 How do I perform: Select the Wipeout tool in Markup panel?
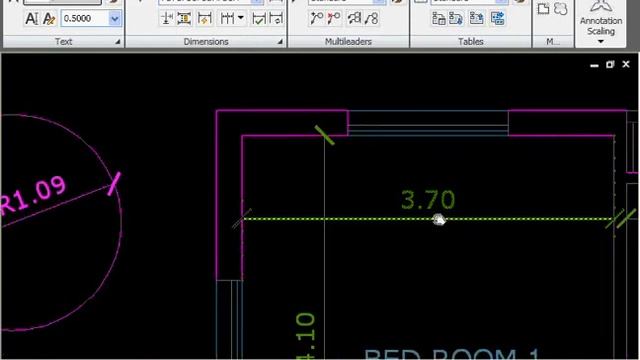coord(543,9)
